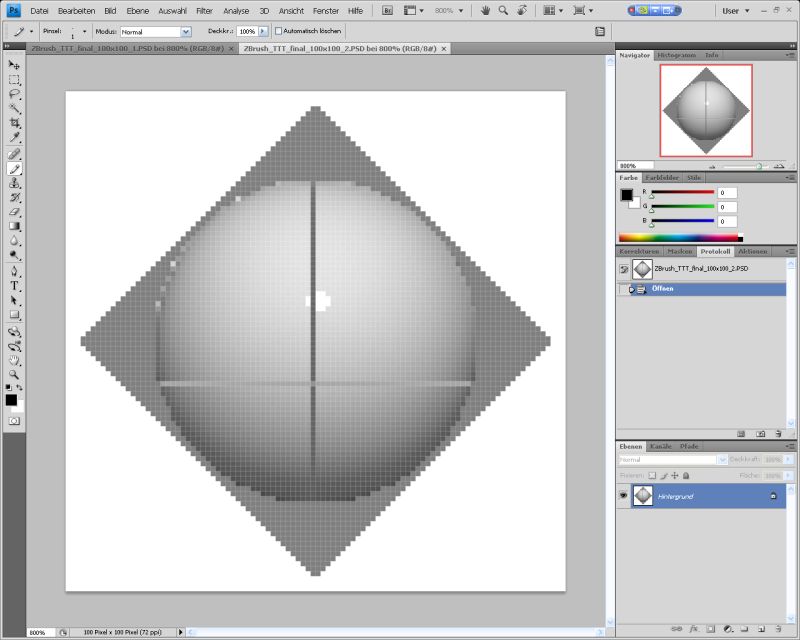
Task: Select the Type tool
Action: (14, 285)
